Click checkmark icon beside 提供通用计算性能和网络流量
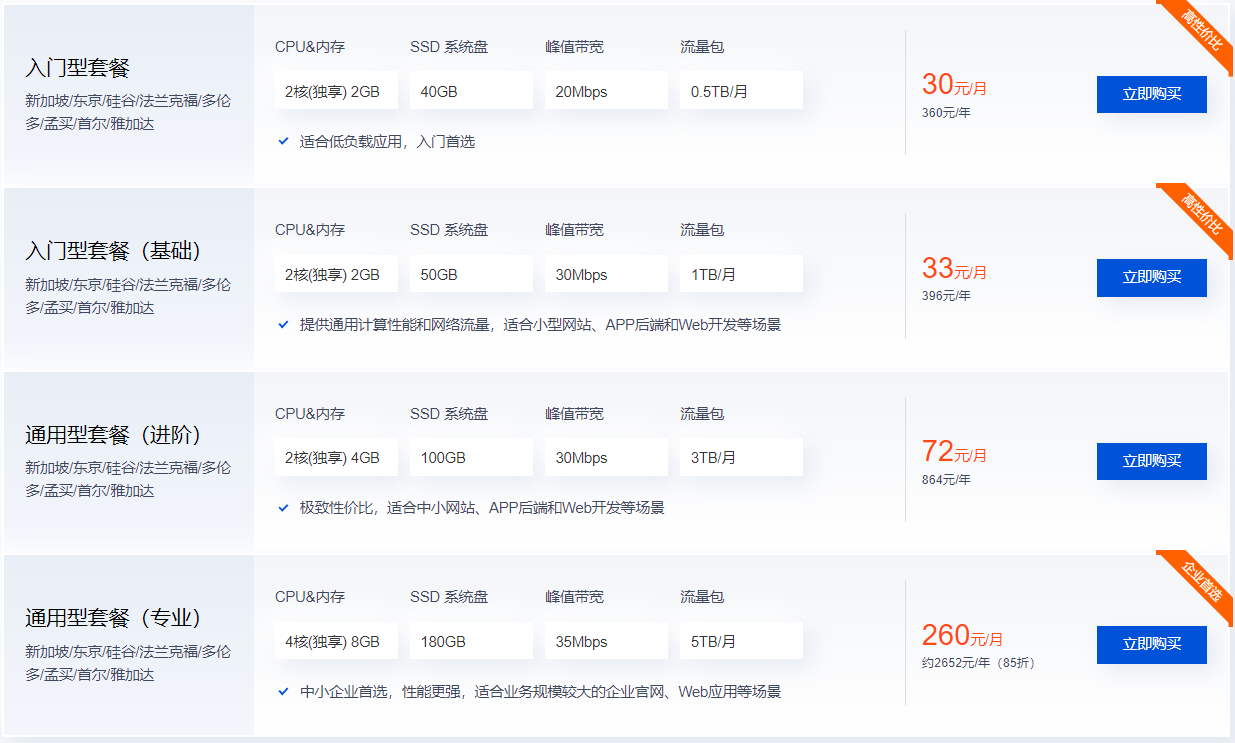The image size is (1235, 743). click(x=284, y=325)
